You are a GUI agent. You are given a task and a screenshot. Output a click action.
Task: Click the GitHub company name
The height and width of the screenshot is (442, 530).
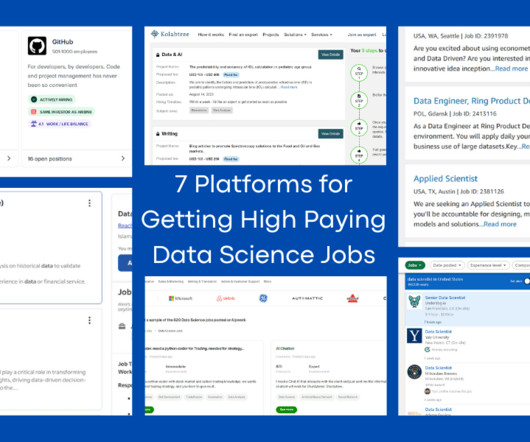(x=62, y=42)
